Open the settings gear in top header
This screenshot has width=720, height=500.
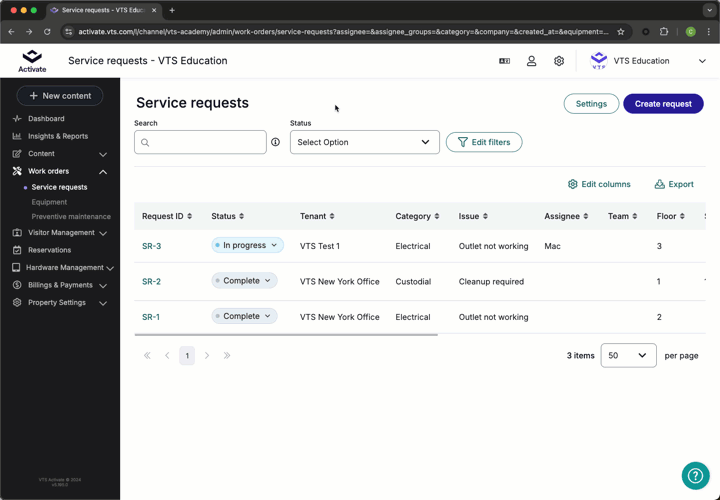coord(559,61)
